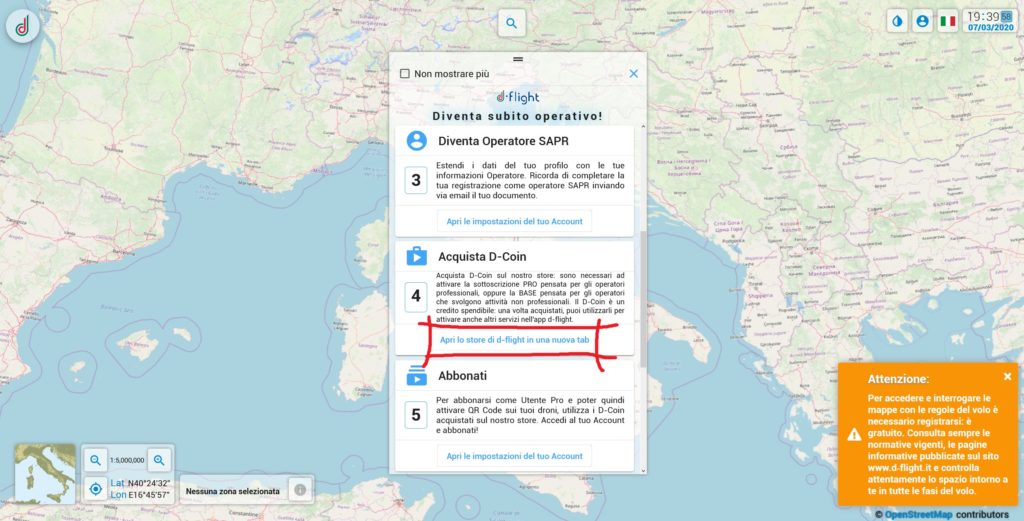Click the 'Attenzione:' heading text
The height and width of the screenshot is (521, 1024).
[x=898, y=379]
